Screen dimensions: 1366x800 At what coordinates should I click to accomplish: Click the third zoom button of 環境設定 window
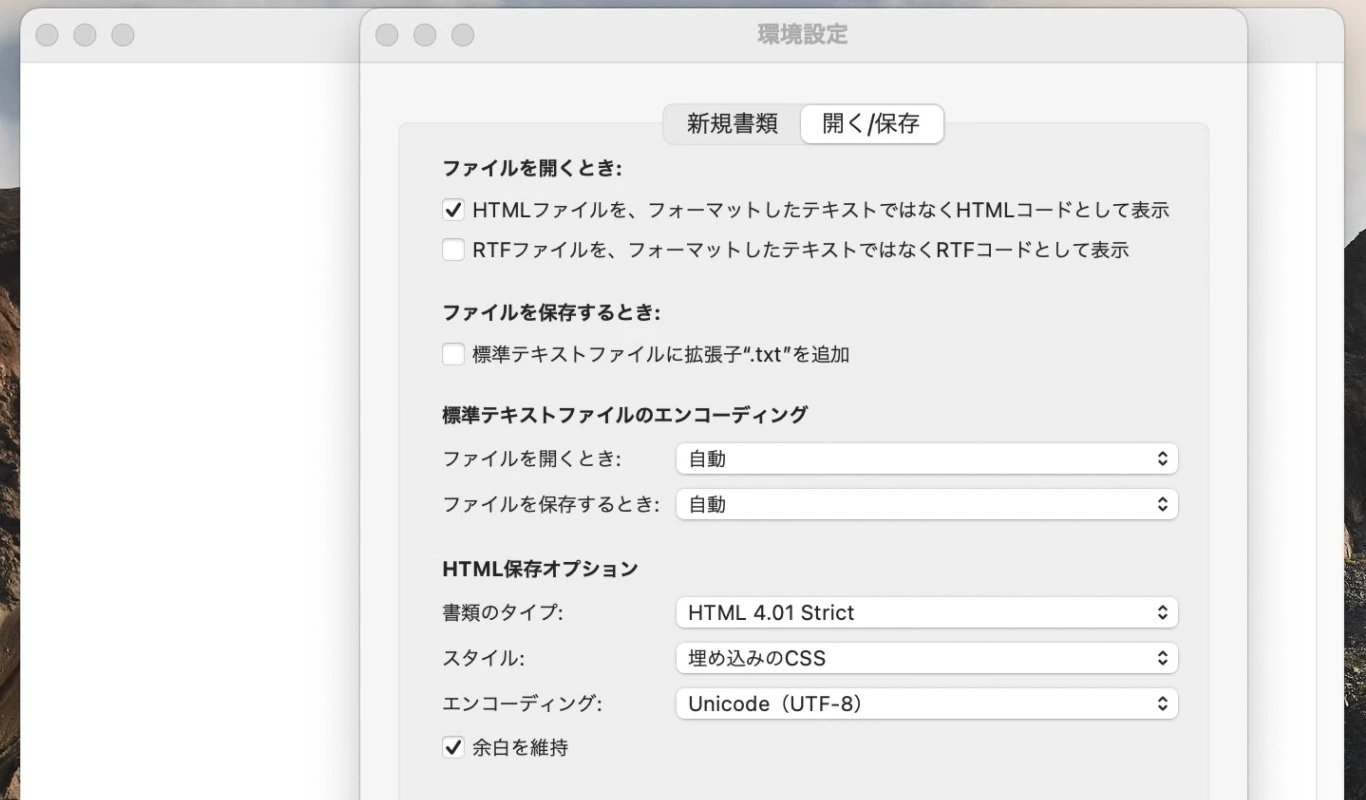click(x=463, y=35)
